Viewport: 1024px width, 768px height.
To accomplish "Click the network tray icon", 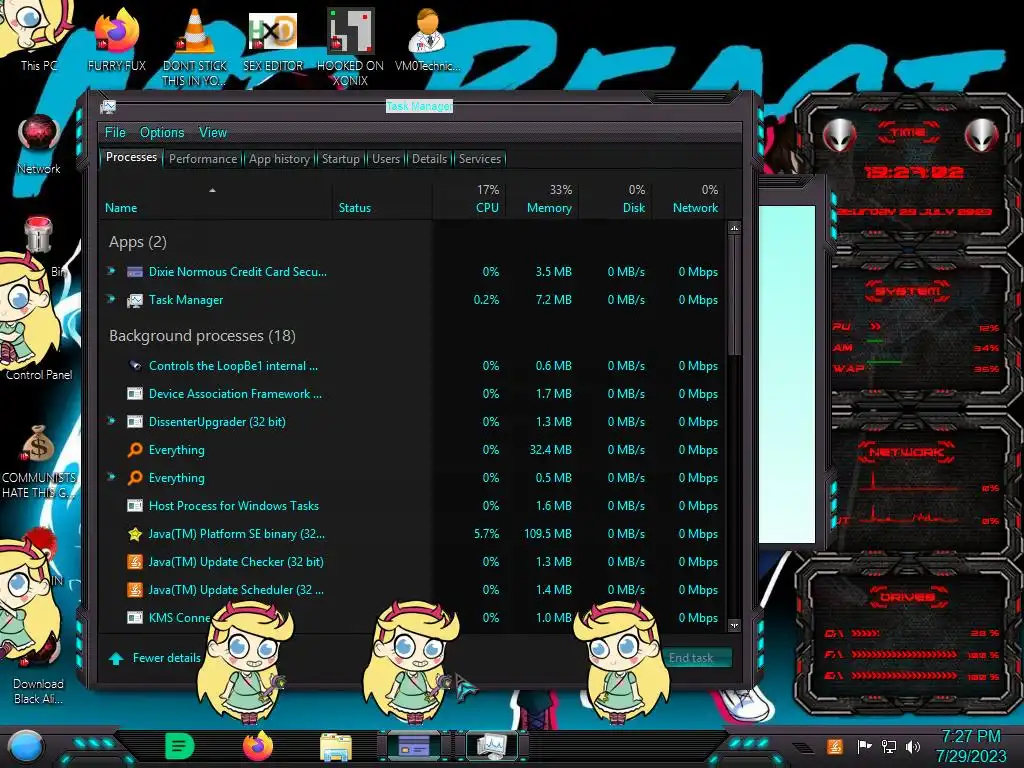I will pos(888,746).
